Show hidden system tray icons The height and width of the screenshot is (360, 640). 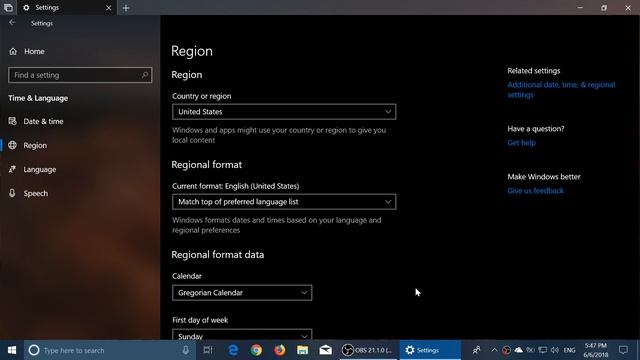[x=494, y=350]
